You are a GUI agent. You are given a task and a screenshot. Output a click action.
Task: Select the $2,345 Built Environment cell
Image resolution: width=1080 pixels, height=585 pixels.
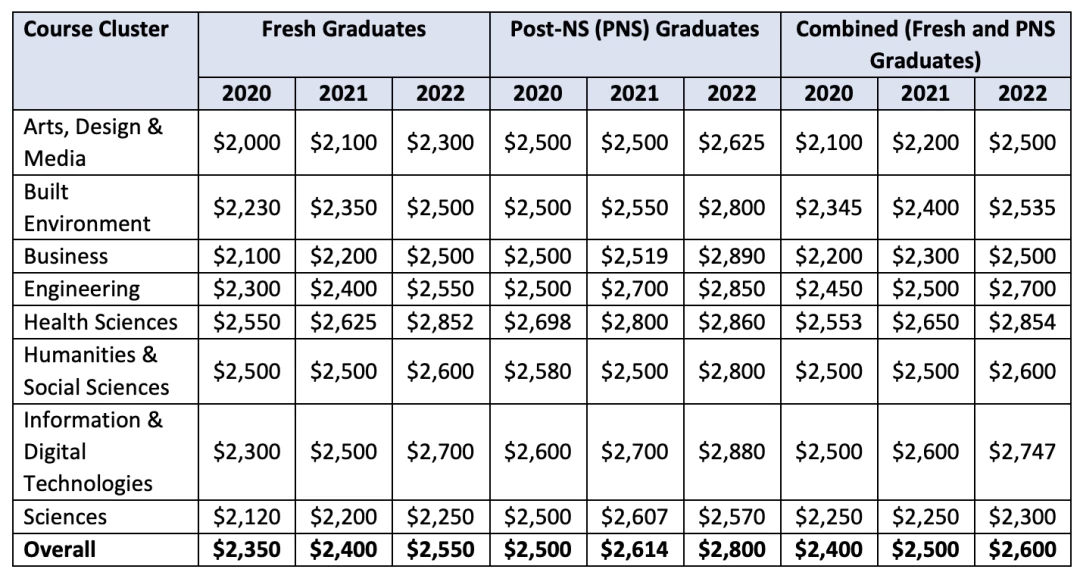tap(829, 207)
